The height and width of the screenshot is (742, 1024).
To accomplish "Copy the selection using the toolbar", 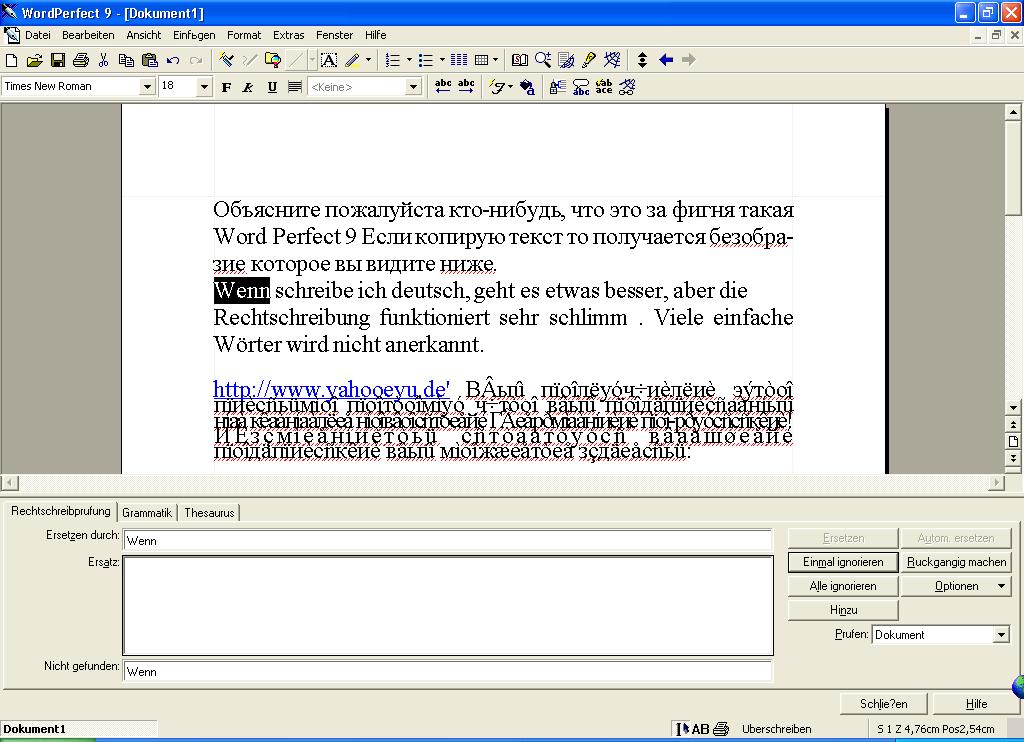I will pyautogui.click(x=126, y=61).
